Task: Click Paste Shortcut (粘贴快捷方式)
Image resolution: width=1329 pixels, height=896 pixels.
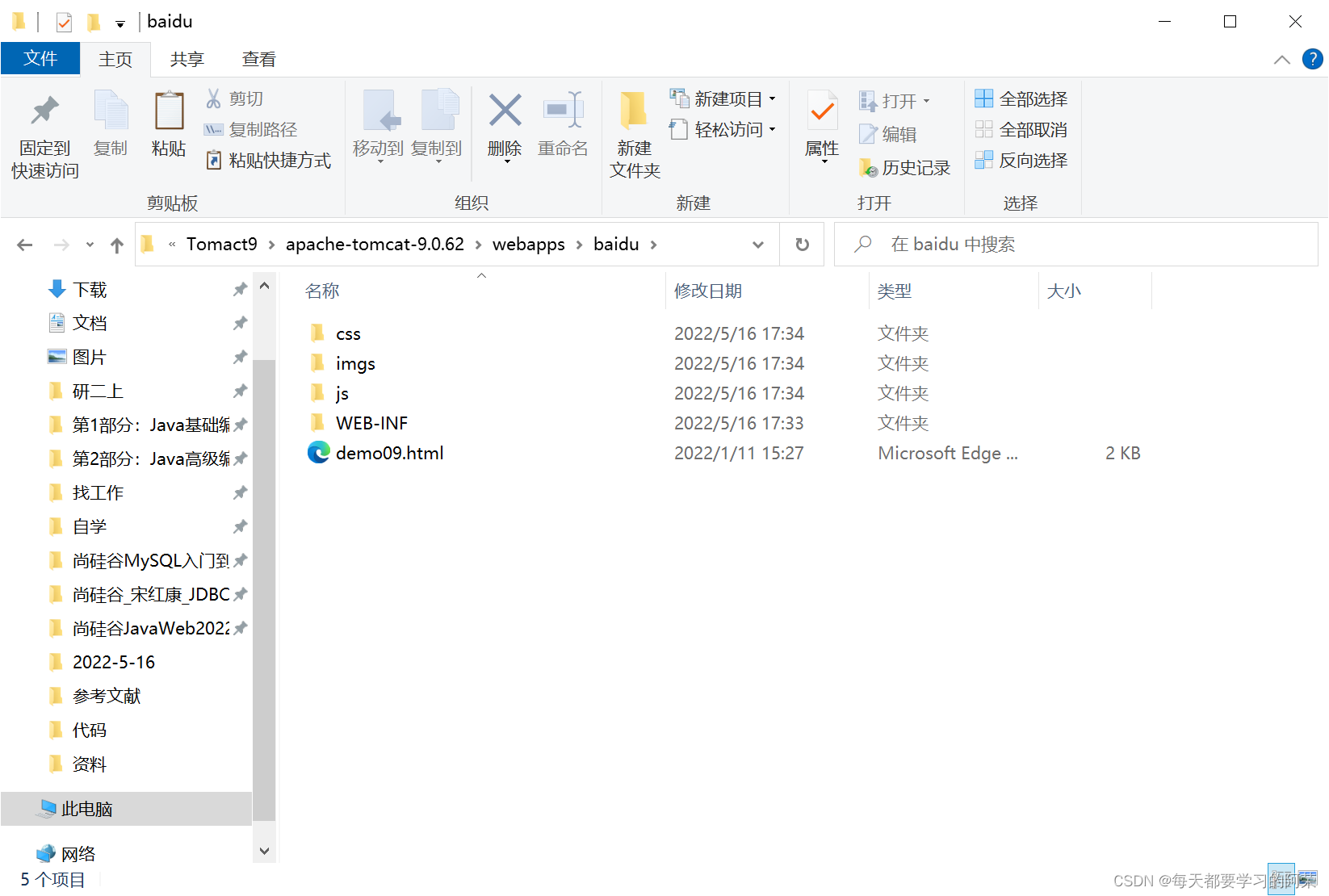Action: (x=268, y=160)
